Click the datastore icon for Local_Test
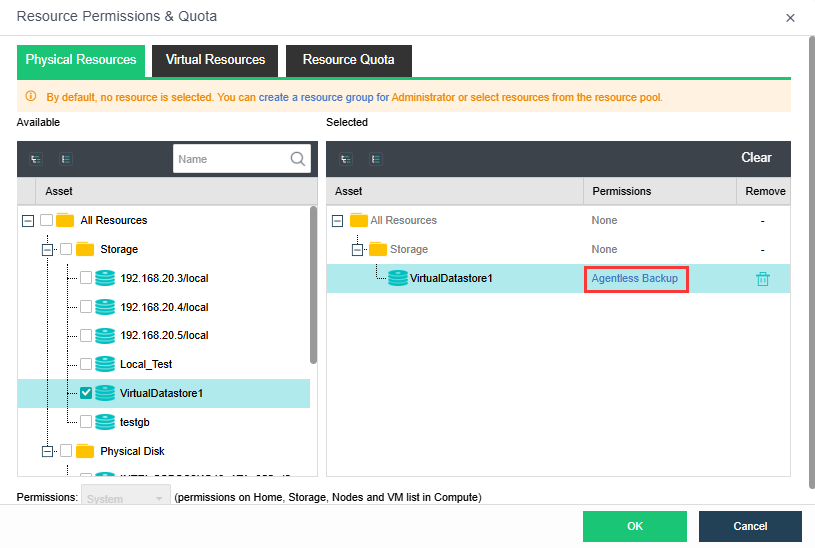This screenshot has width=815, height=548. click(x=105, y=364)
